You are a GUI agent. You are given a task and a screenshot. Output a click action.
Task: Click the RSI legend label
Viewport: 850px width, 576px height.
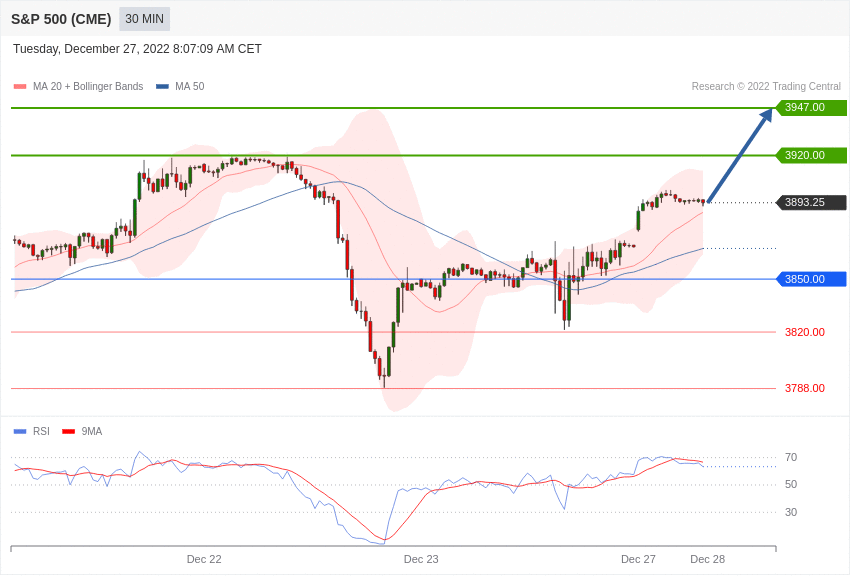tap(41, 432)
